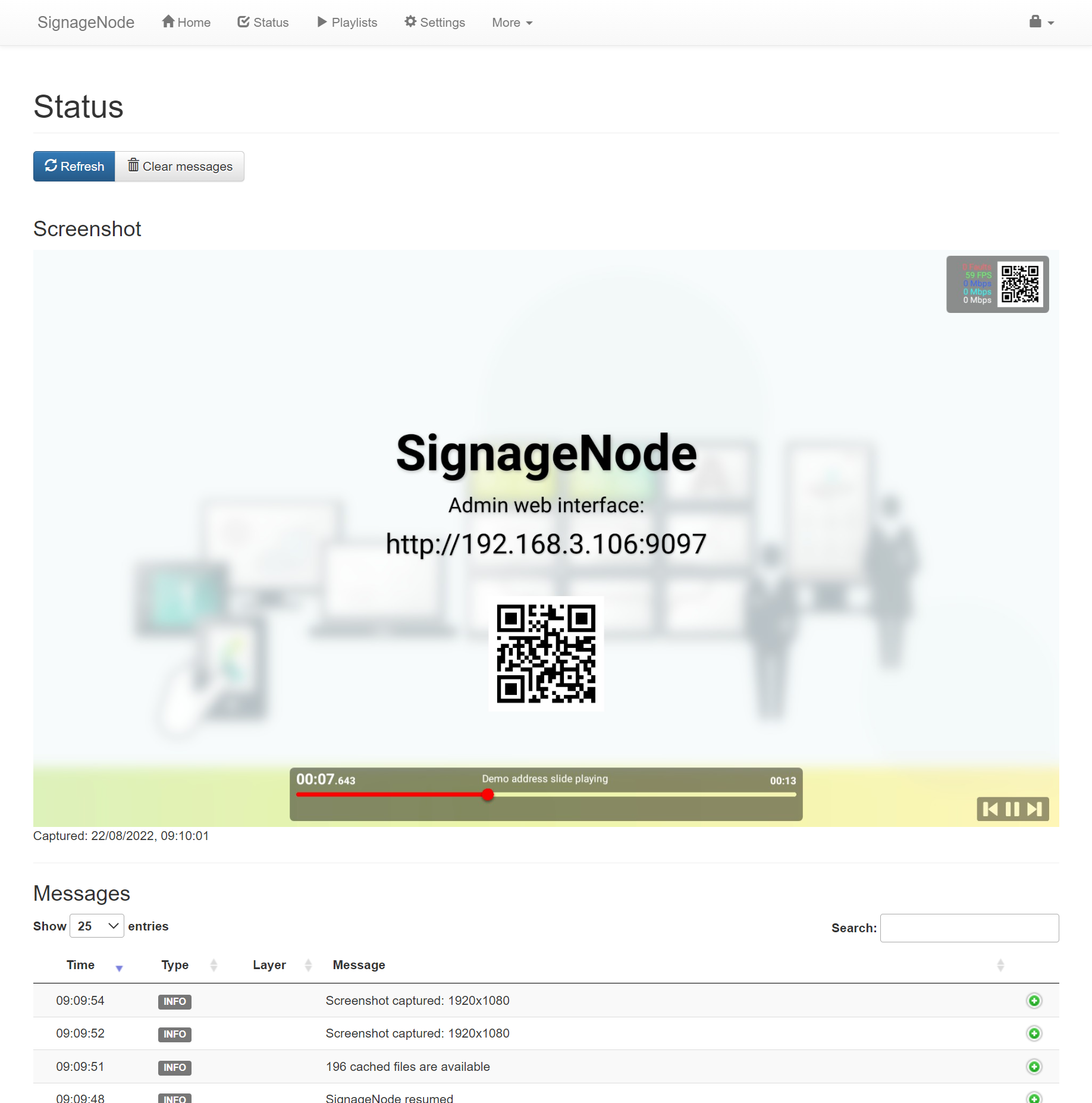Click 'Demo address slide playing' label
Viewport: 1092px width, 1103px height.
(545, 779)
